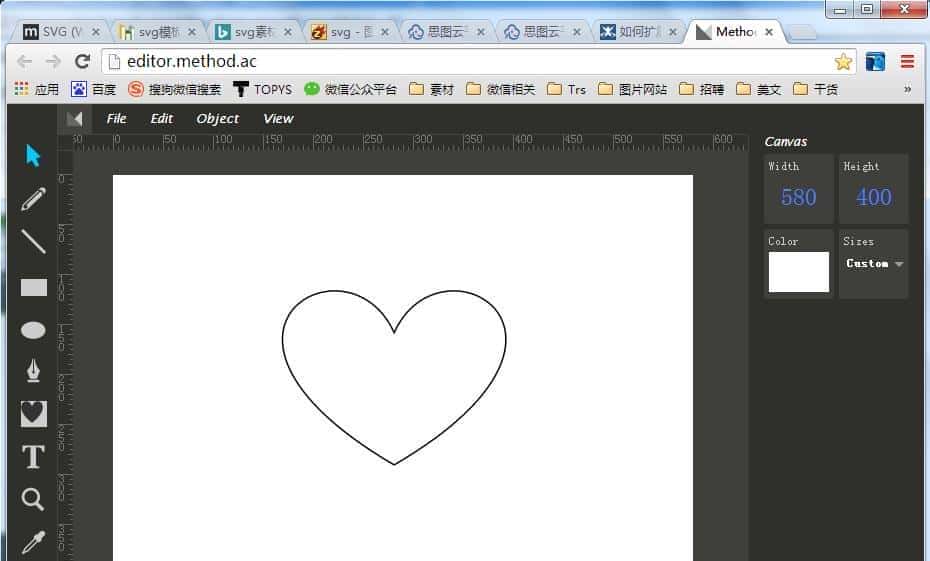Image resolution: width=930 pixels, height=561 pixels.
Task: Open the View menu
Action: [278, 118]
